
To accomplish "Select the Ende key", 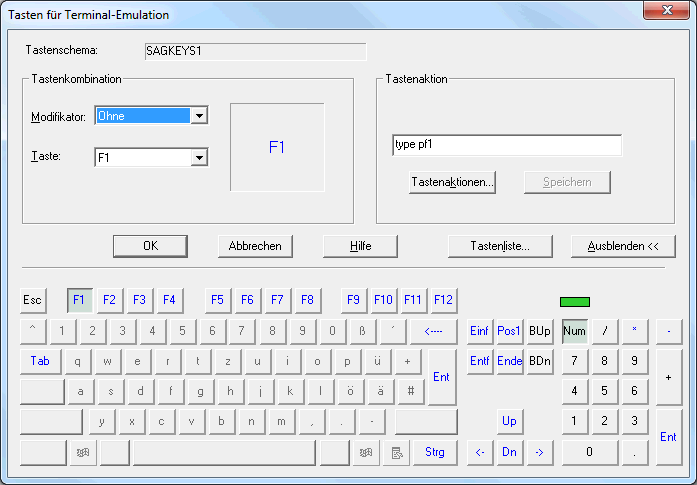I will coord(509,361).
